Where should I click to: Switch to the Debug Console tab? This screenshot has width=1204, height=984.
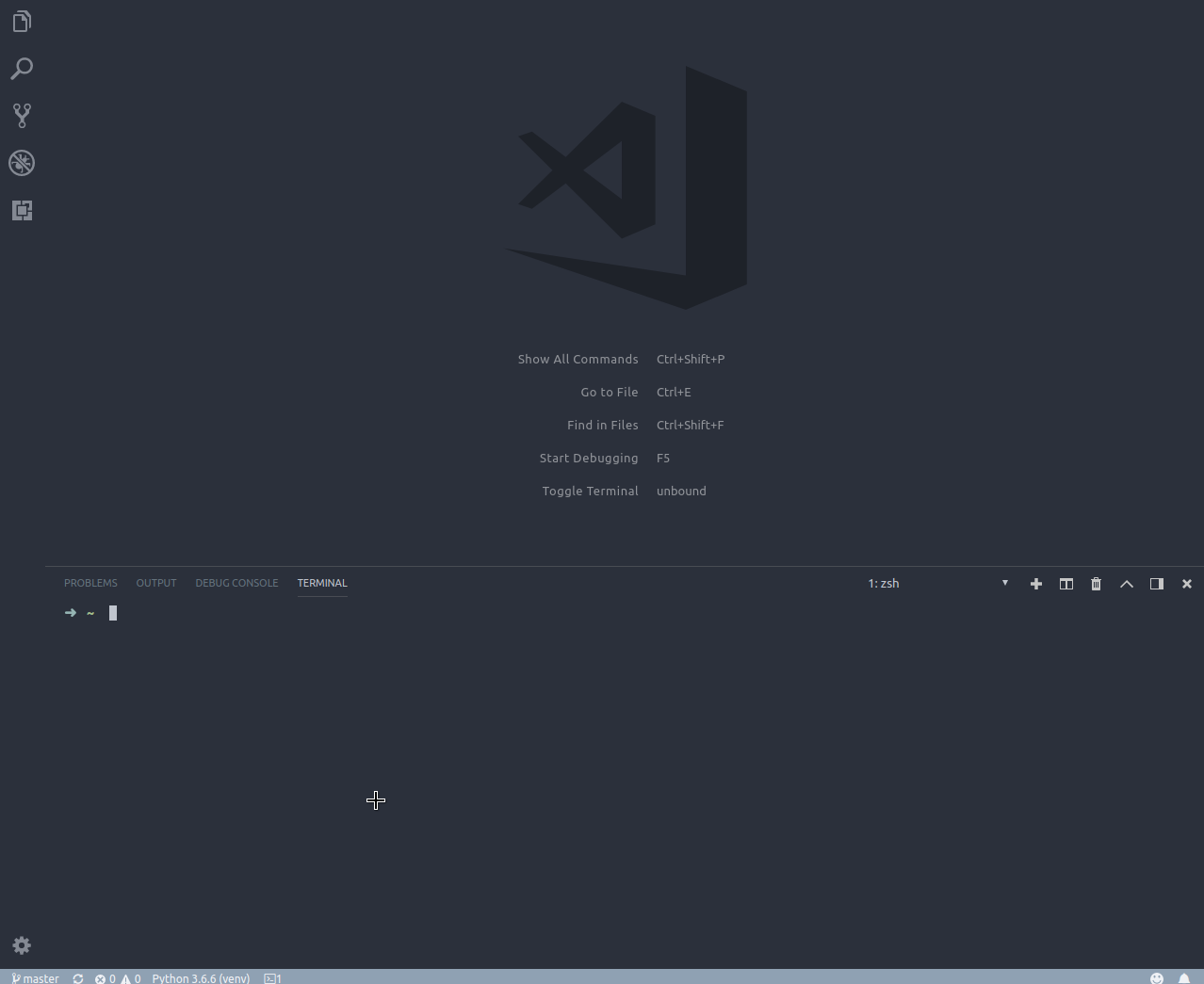click(236, 583)
